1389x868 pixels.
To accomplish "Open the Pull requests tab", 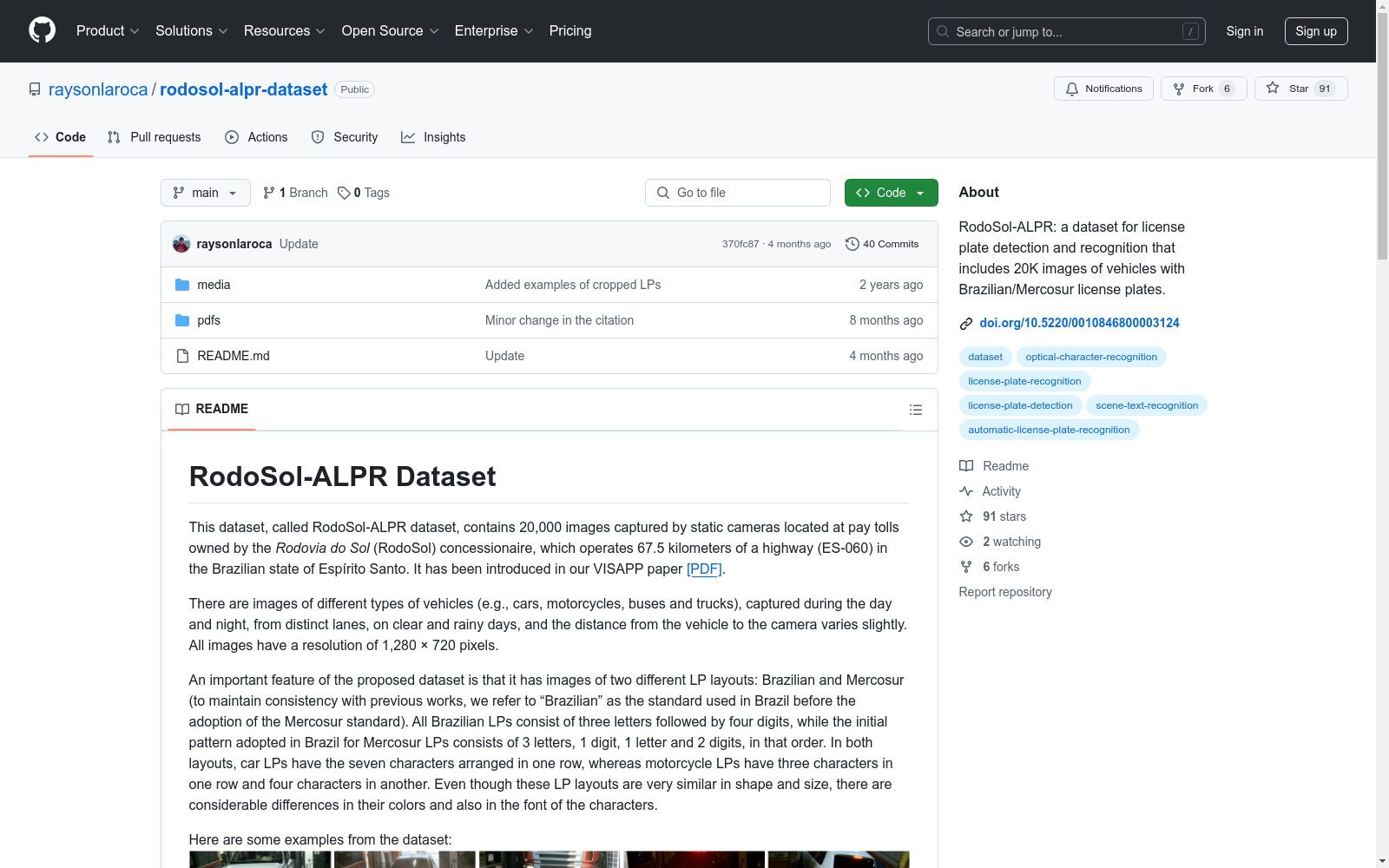I will point(155,137).
